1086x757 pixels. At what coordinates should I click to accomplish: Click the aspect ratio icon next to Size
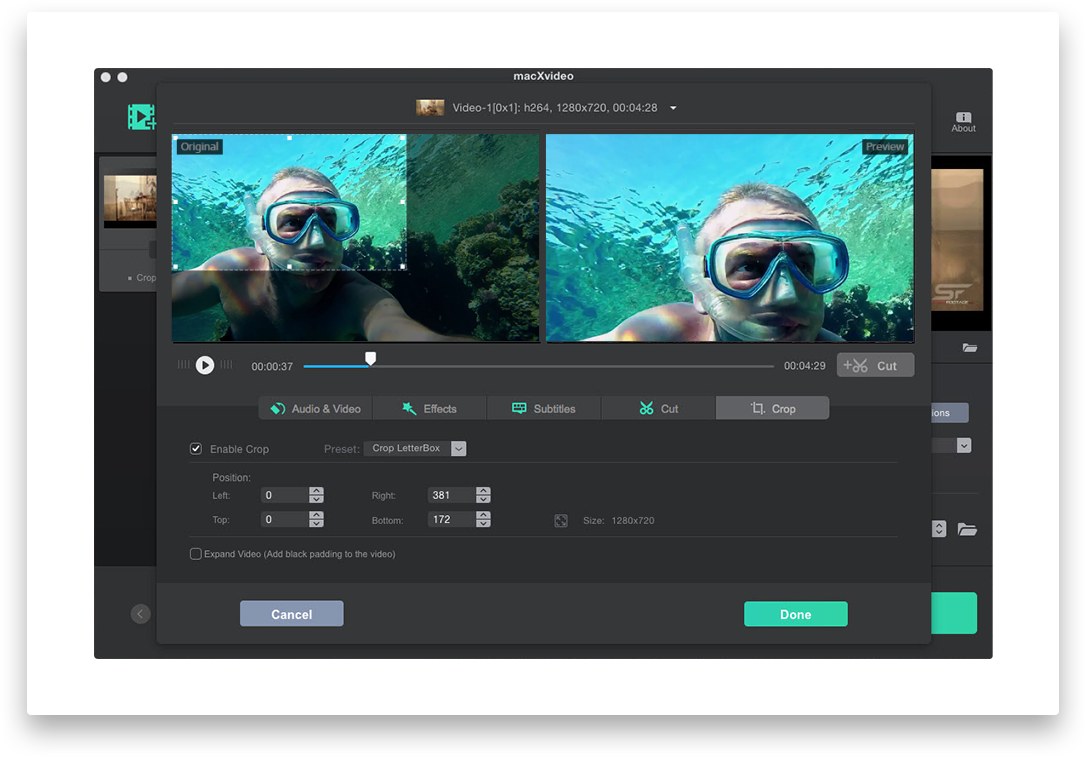click(x=561, y=521)
